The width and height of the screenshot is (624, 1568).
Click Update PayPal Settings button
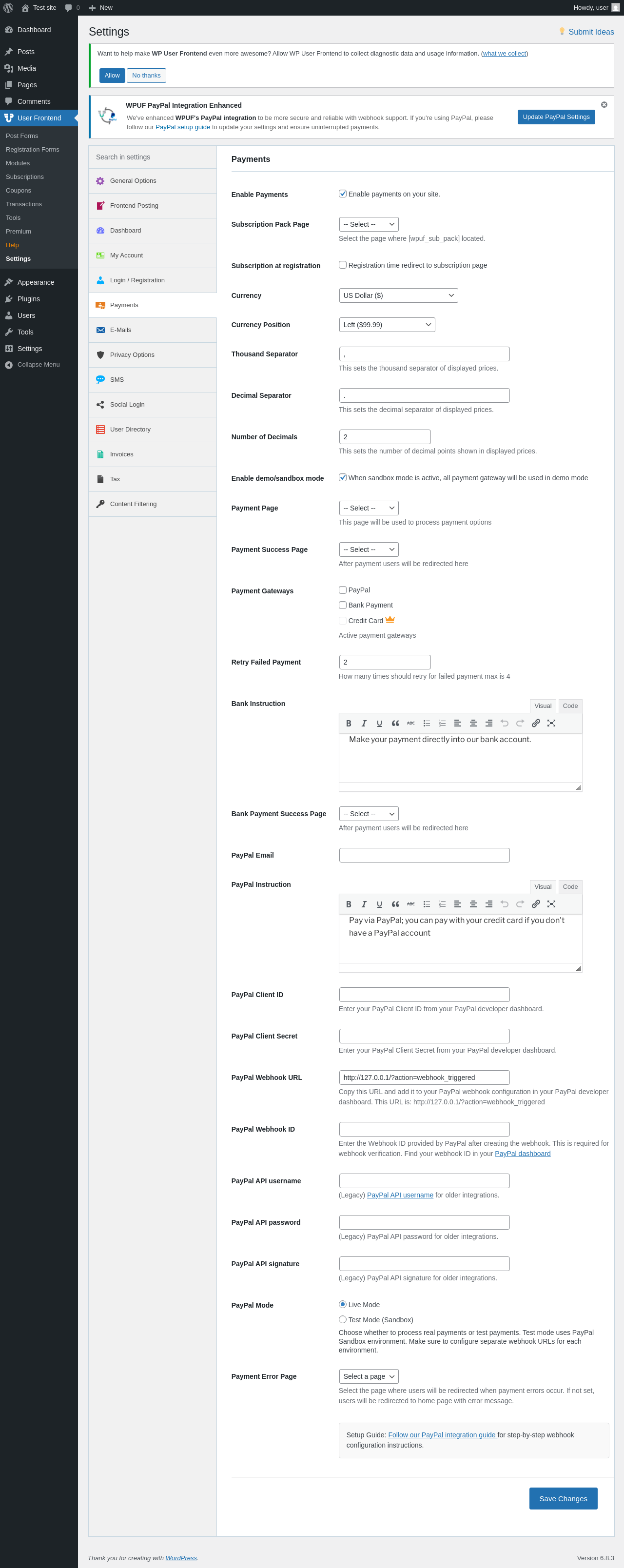coord(556,117)
